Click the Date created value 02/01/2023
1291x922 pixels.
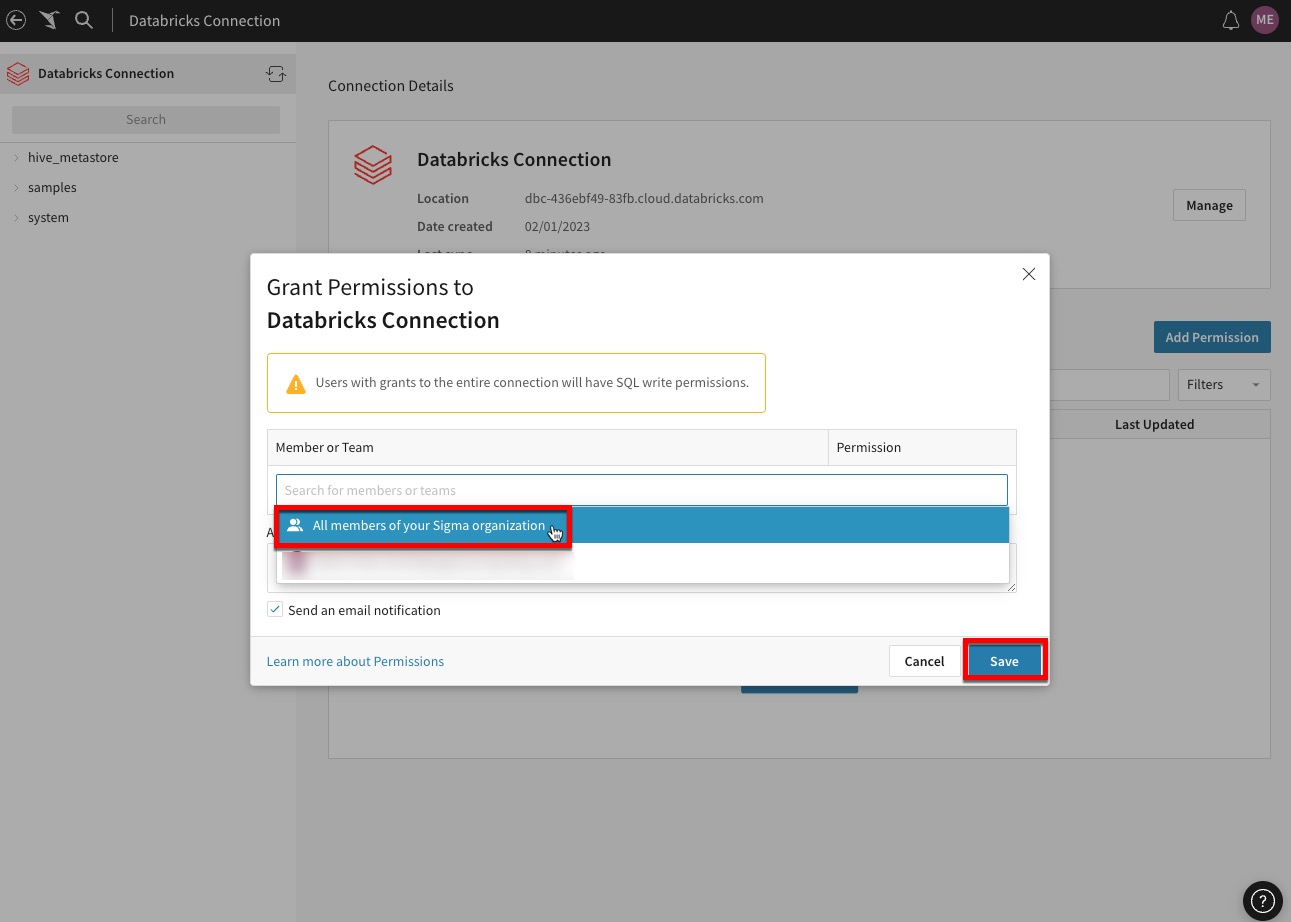pos(558,226)
